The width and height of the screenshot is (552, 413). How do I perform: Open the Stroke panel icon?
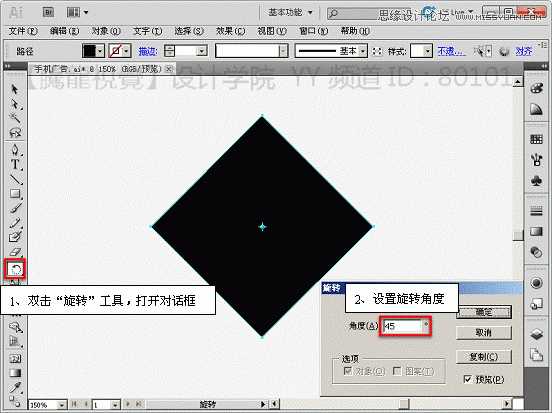pyautogui.click(x=536, y=211)
